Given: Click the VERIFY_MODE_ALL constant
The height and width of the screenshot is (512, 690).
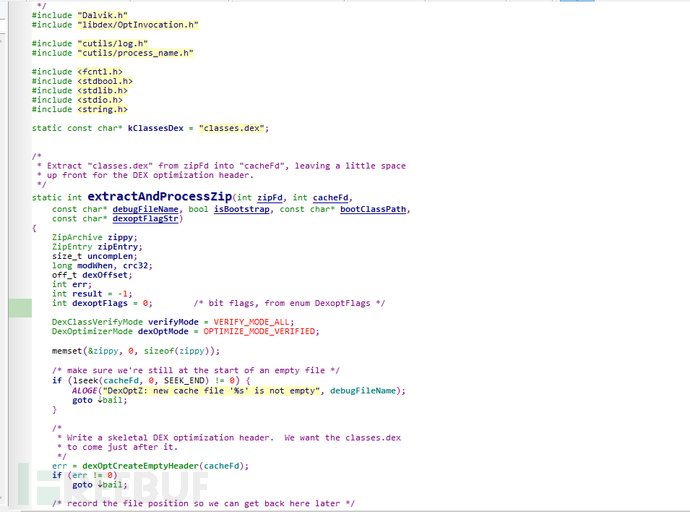Looking at the screenshot, I should pyautogui.click(x=252, y=322).
